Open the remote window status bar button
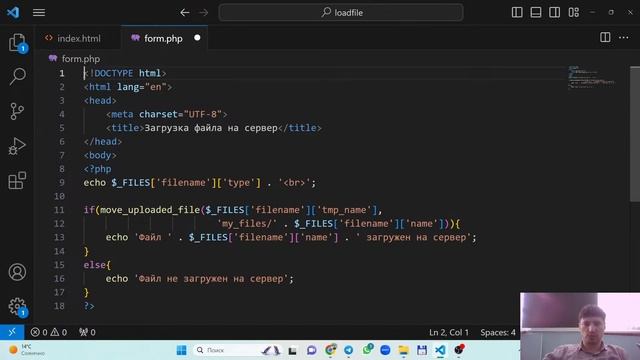Viewport: 640px width, 360px height. tap(12, 332)
